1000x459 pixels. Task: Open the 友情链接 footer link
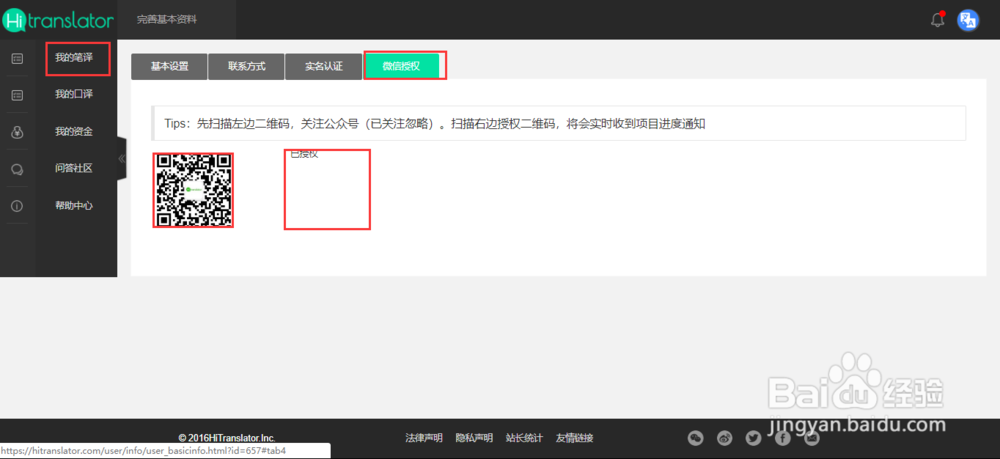pyautogui.click(x=575, y=438)
